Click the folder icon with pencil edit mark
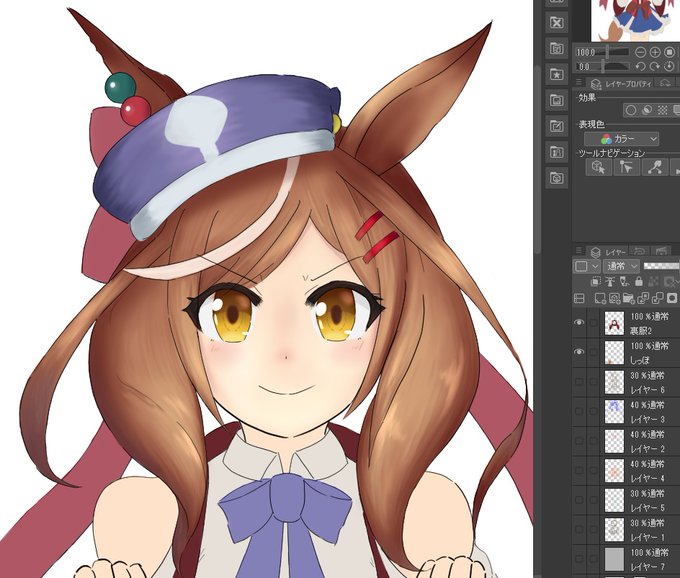This screenshot has width=680, height=578. (x=556, y=126)
